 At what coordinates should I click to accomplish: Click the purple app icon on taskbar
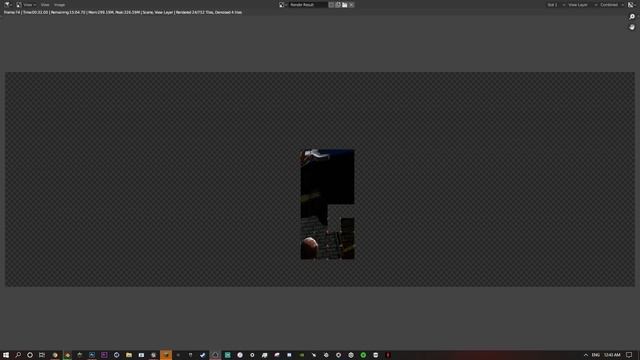[x=104, y=355]
